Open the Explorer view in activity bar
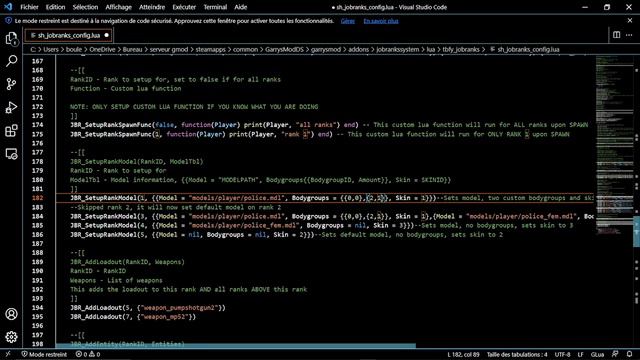The height and width of the screenshot is (360, 640). coord(11,38)
